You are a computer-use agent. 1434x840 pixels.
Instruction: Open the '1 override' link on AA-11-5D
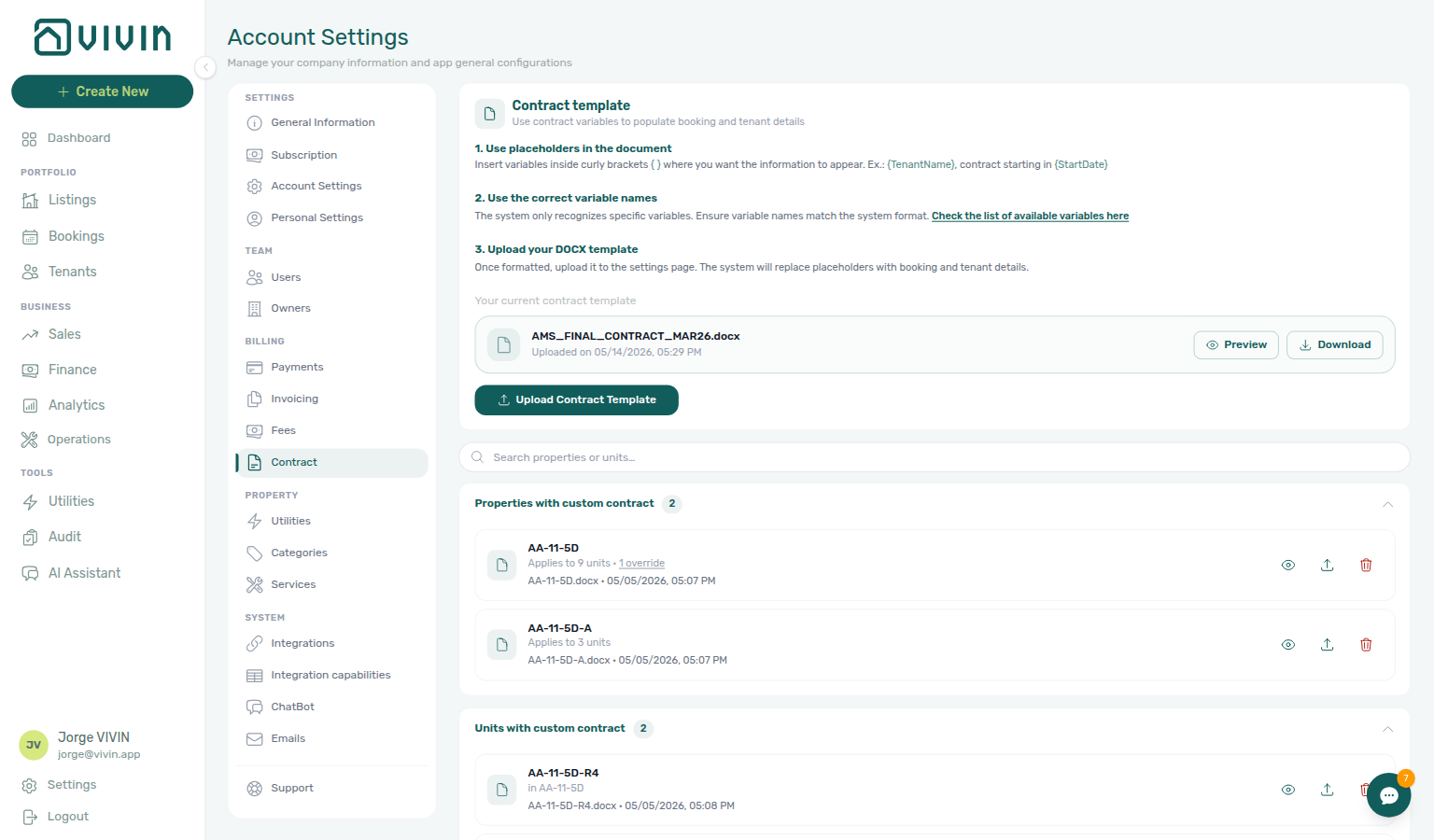pos(642,564)
